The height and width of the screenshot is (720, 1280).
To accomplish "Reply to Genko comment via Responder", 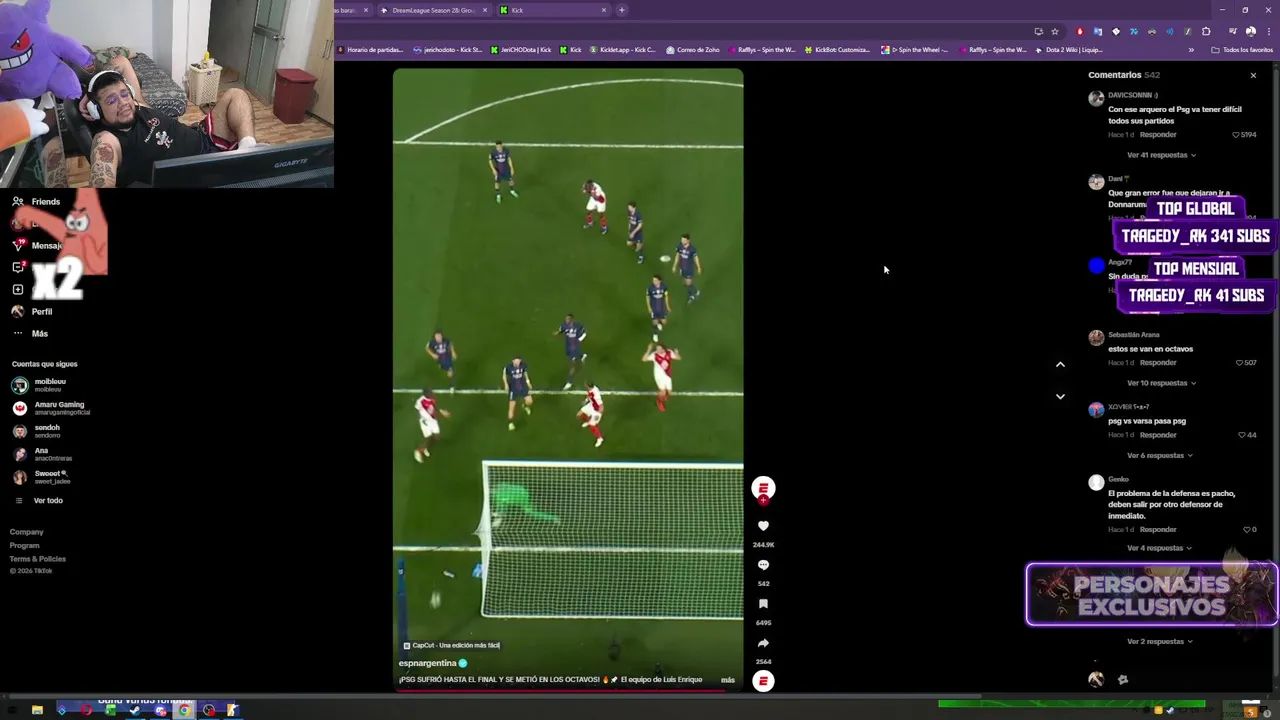I will click(x=1158, y=529).
